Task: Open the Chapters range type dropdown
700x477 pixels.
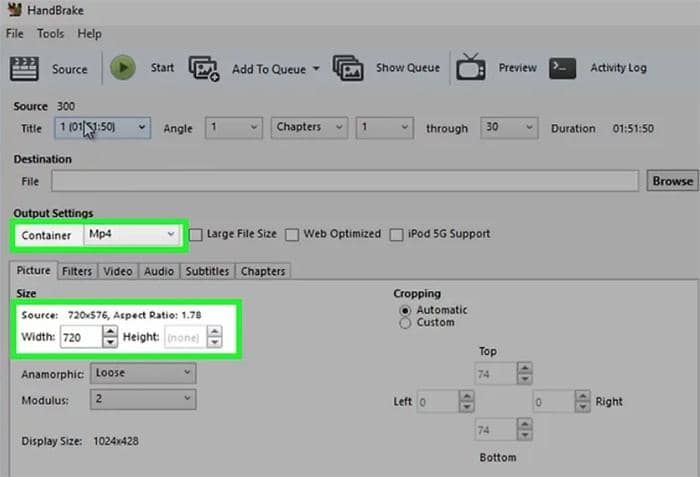Action: coord(309,128)
